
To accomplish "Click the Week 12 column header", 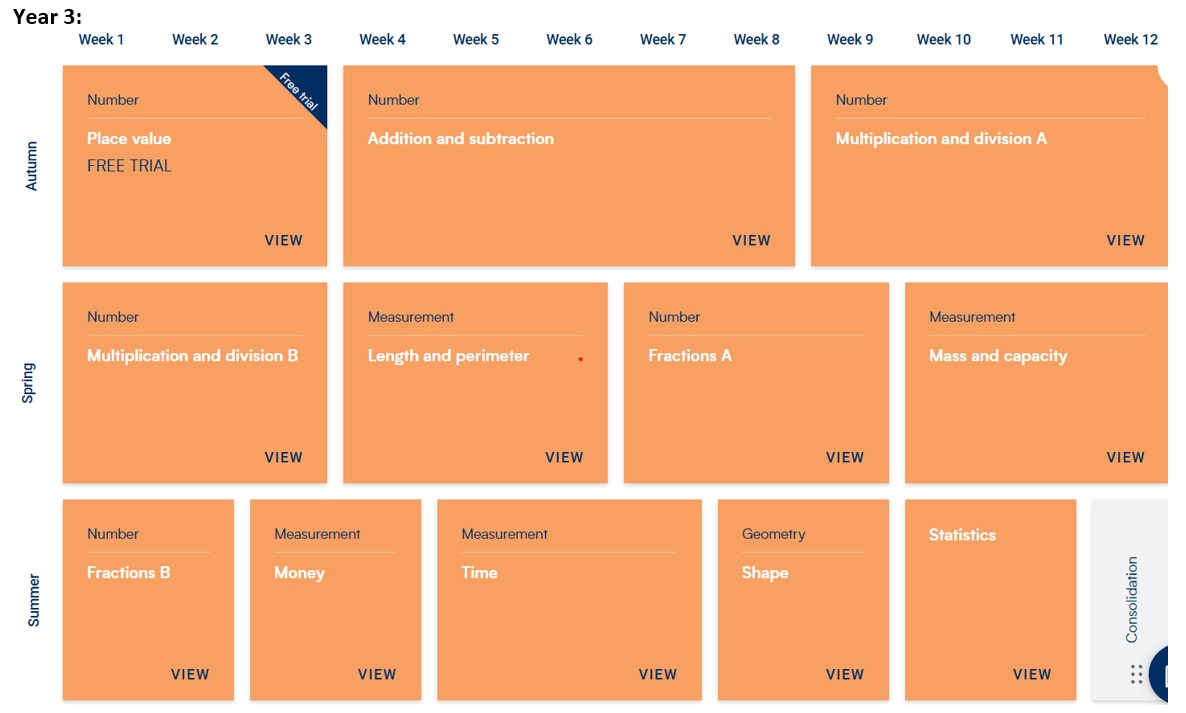I will pyautogui.click(x=1130, y=40).
